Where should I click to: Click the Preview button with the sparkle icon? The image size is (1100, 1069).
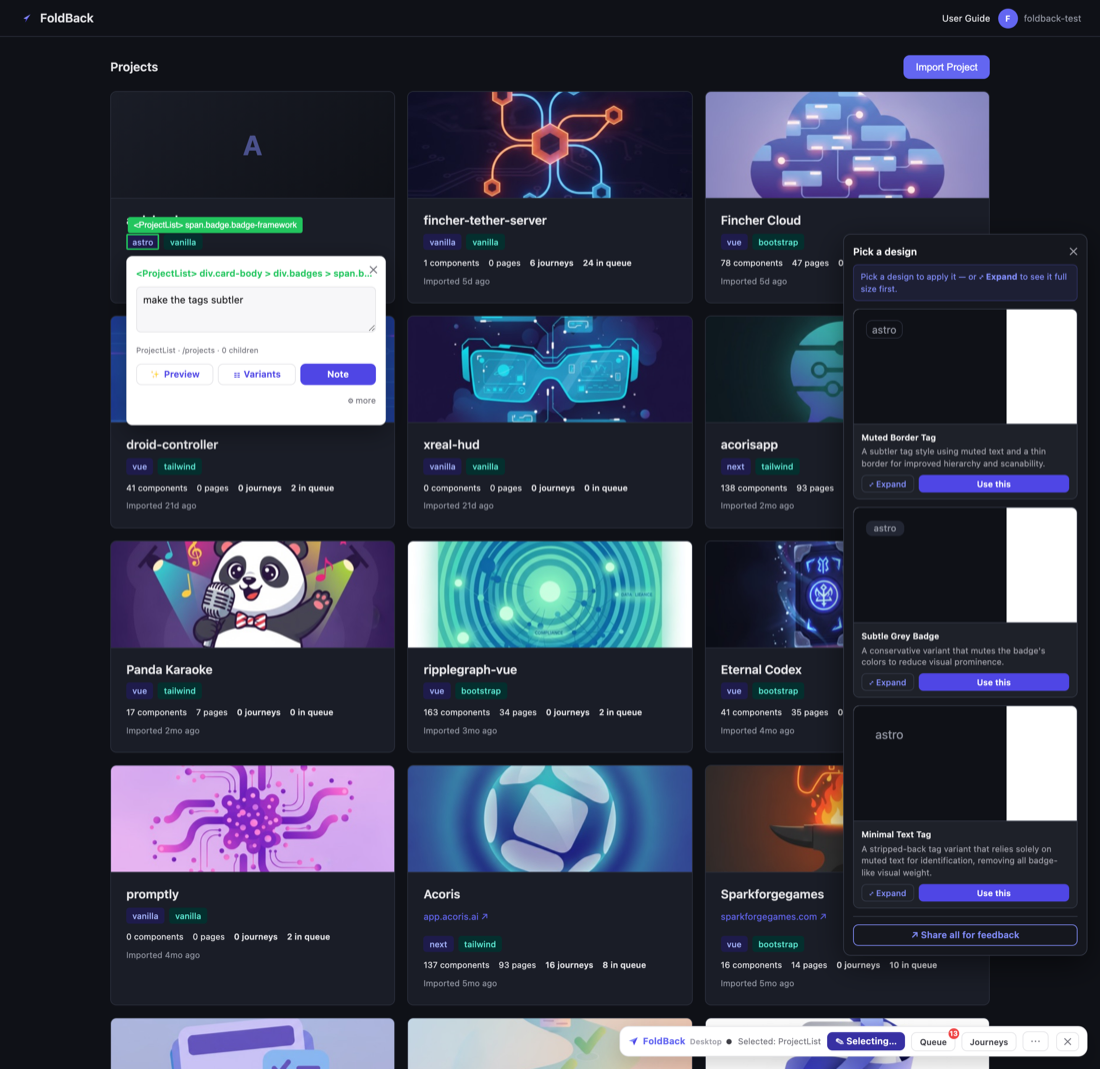175,374
